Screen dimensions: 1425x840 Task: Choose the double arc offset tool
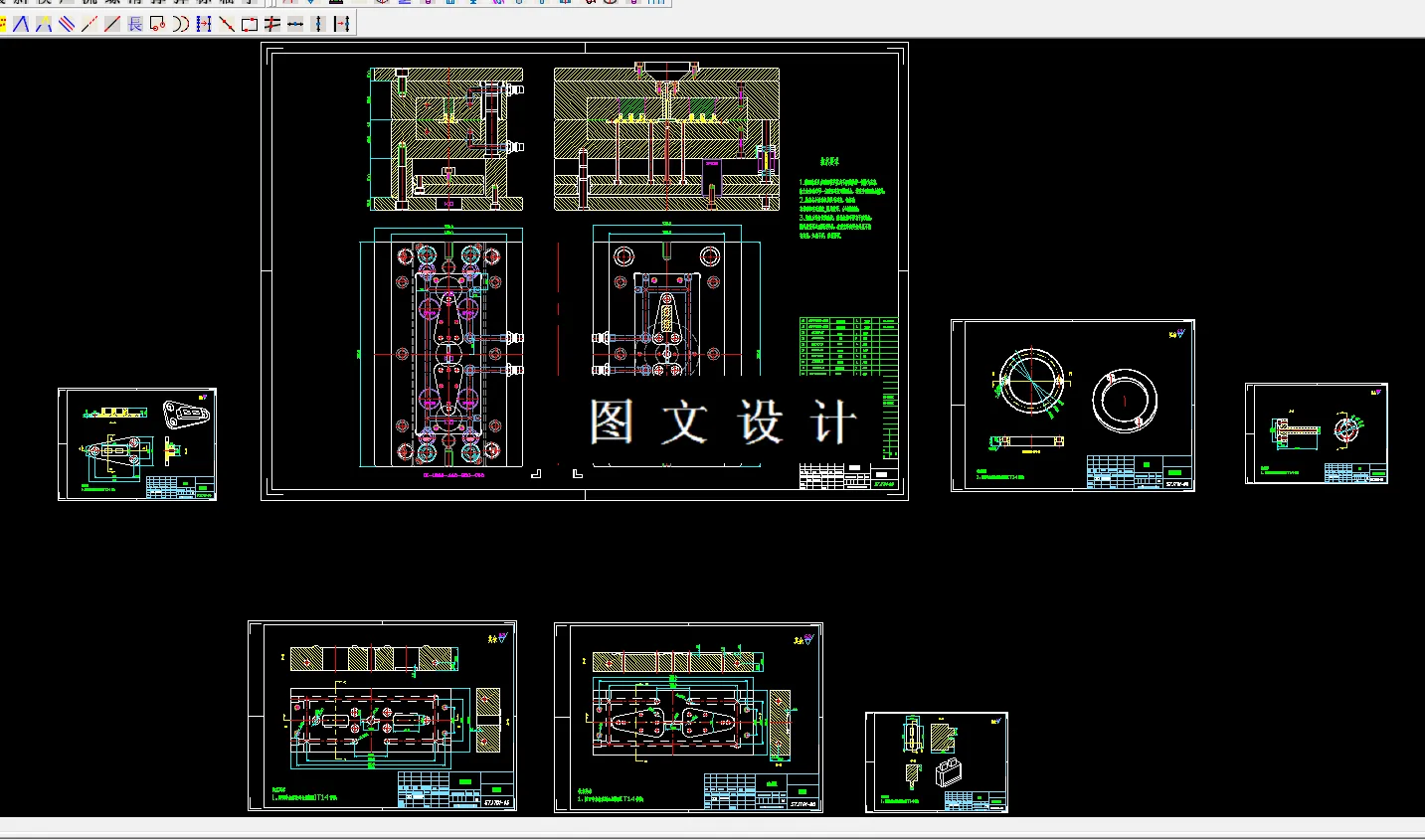click(181, 24)
